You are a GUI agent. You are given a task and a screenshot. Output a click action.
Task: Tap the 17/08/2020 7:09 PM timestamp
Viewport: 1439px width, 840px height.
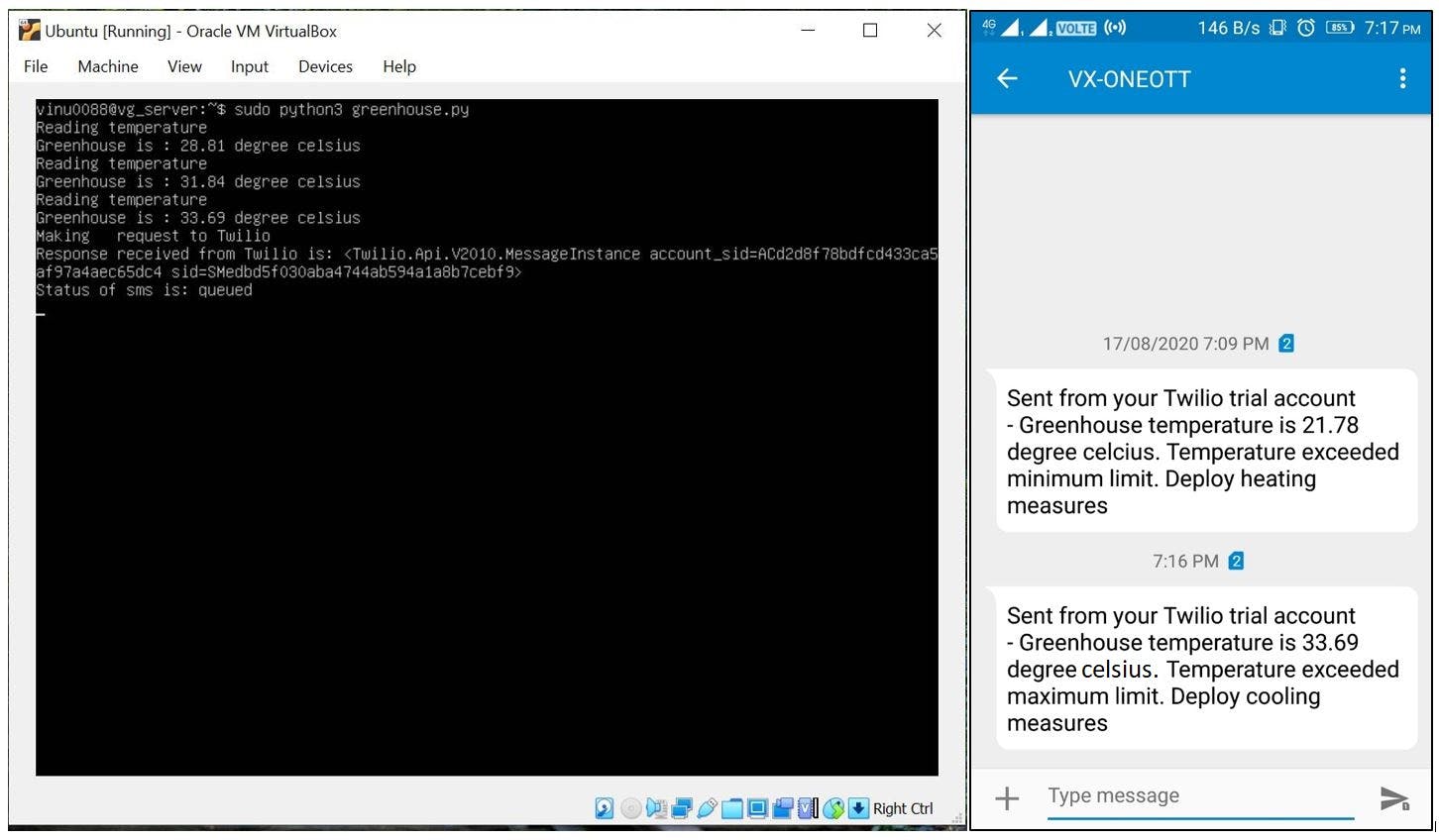point(1185,344)
